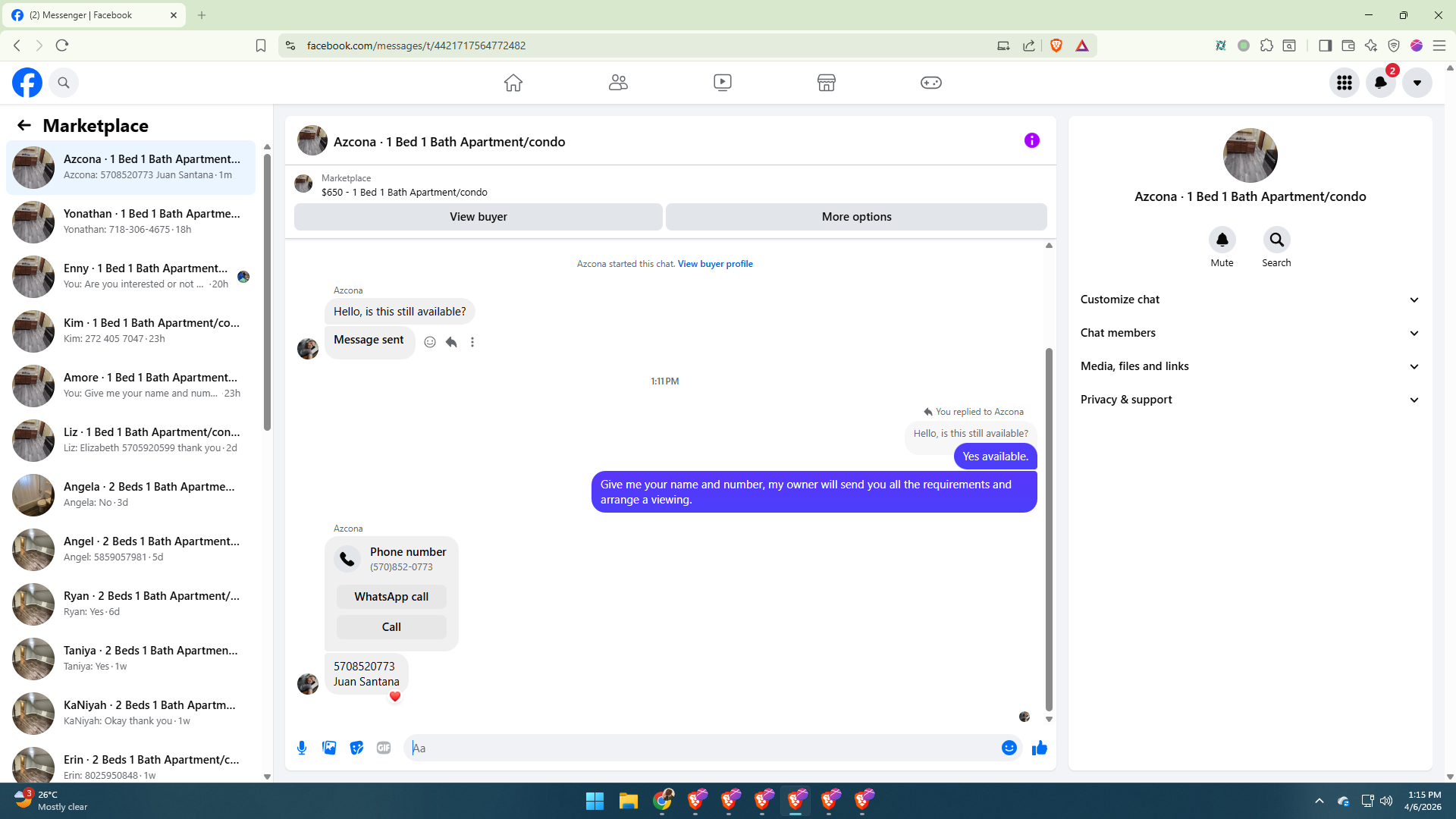Expand Customize chat section
Image resolution: width=1456 pixels, height=819 pixels.
(1250, 300)
